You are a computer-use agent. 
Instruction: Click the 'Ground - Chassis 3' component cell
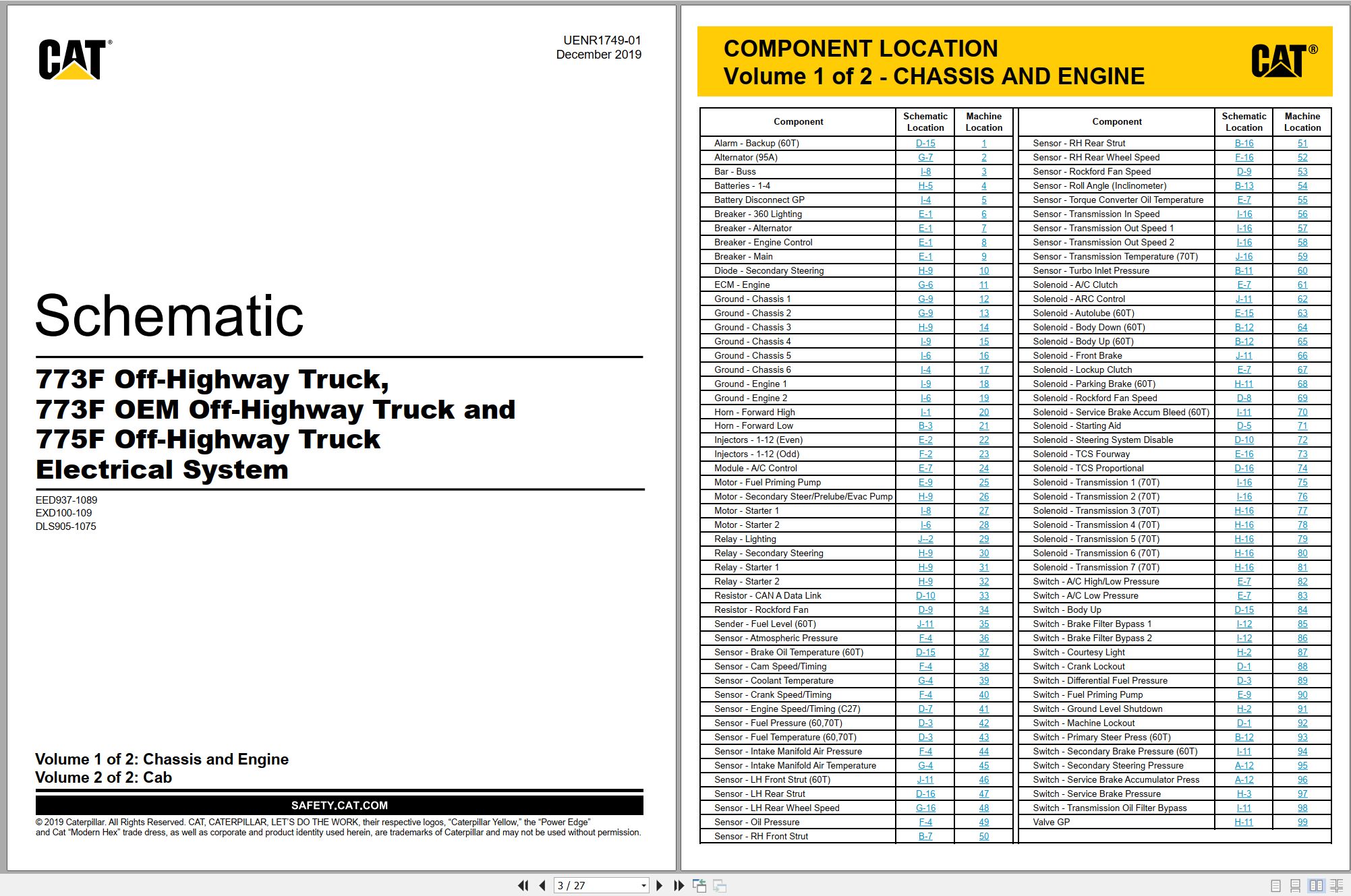click(798, 328)
